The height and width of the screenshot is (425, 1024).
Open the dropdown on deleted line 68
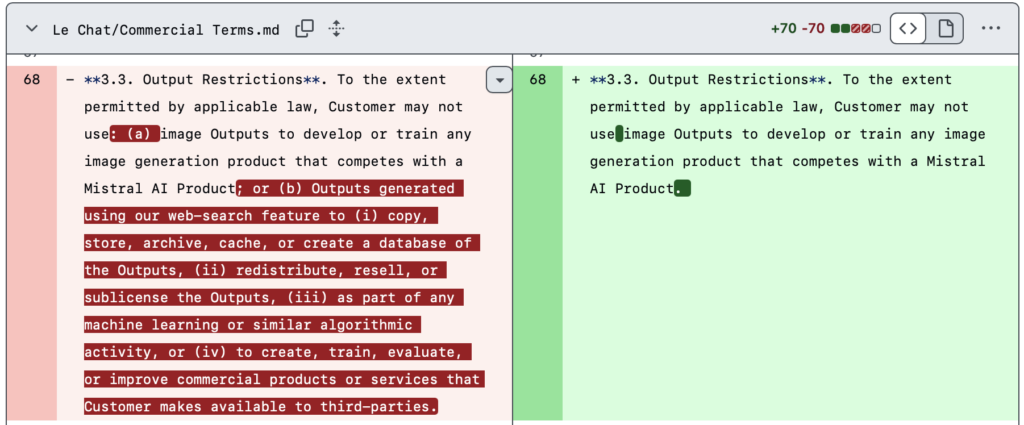pyautogui.click(x=498, y=80)
